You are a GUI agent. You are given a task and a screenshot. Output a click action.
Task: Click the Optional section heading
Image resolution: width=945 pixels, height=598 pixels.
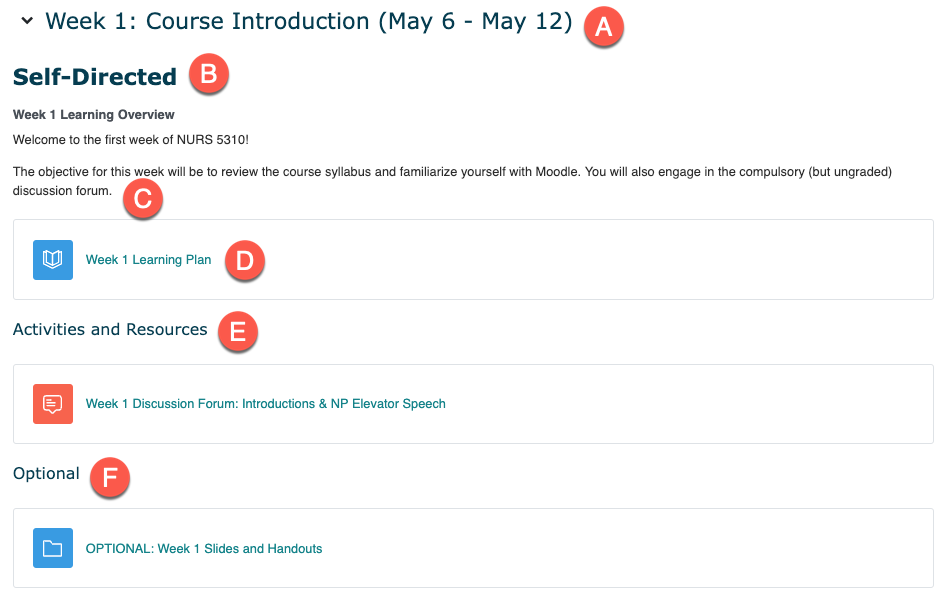(x=46, y=474)
